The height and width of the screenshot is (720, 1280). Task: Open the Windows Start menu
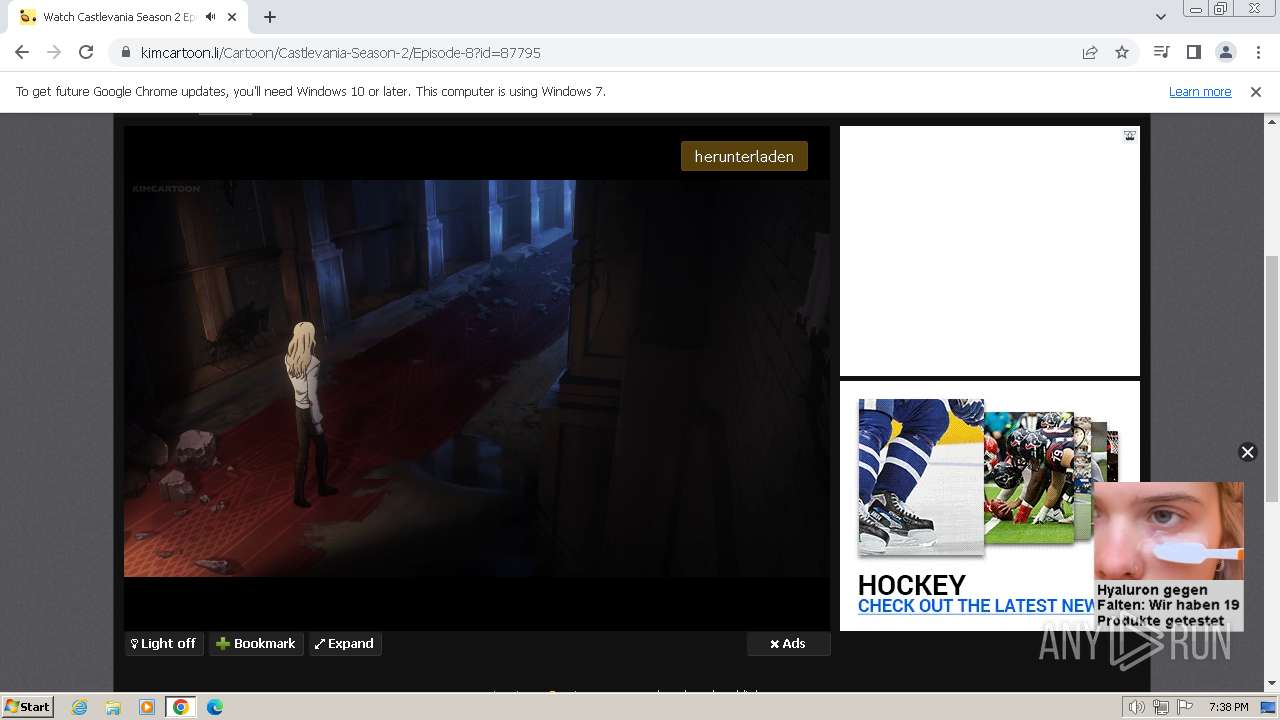(x=28, y=706)
